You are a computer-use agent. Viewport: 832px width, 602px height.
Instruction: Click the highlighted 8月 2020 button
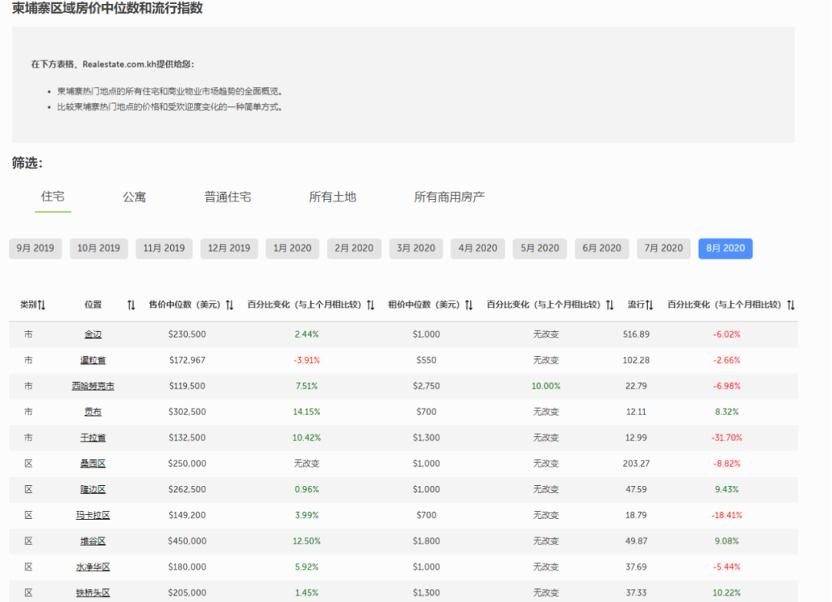725,248
